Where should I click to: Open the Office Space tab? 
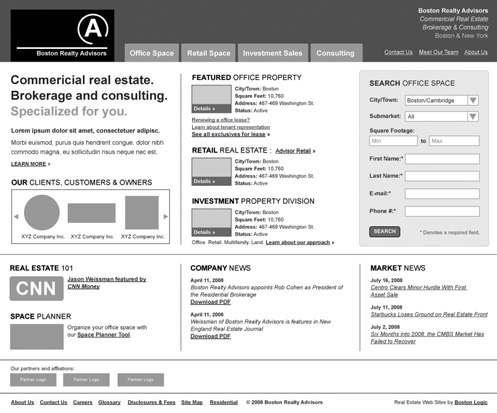point(152,53)
